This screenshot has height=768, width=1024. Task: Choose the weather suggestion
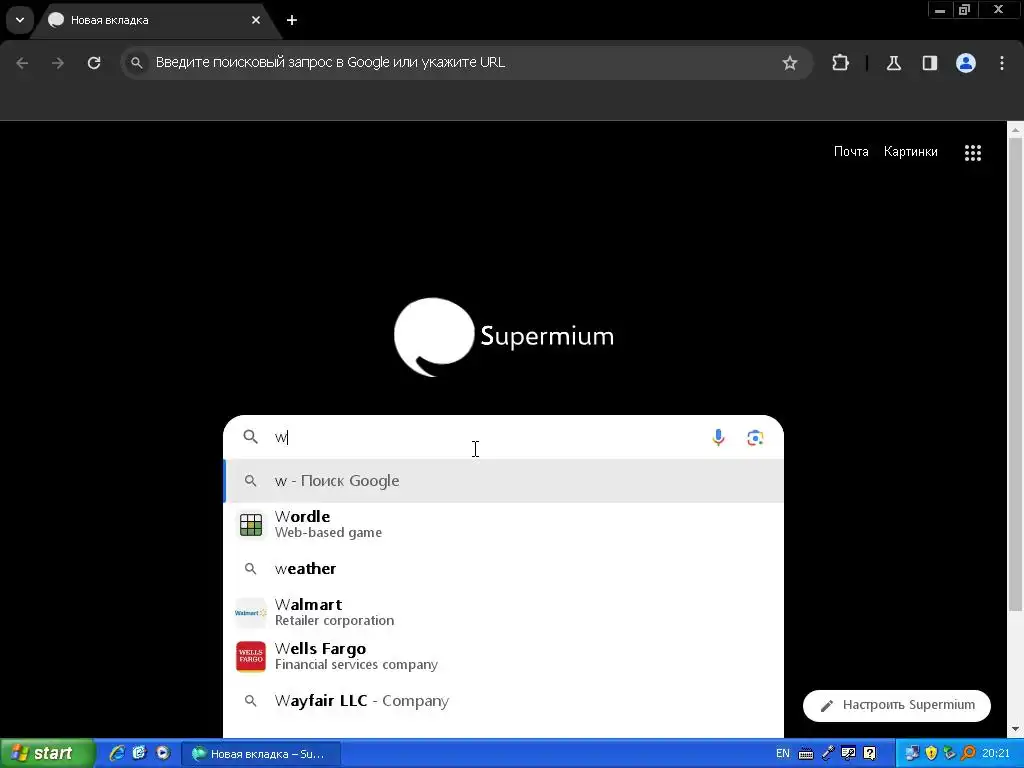(504, 569)
